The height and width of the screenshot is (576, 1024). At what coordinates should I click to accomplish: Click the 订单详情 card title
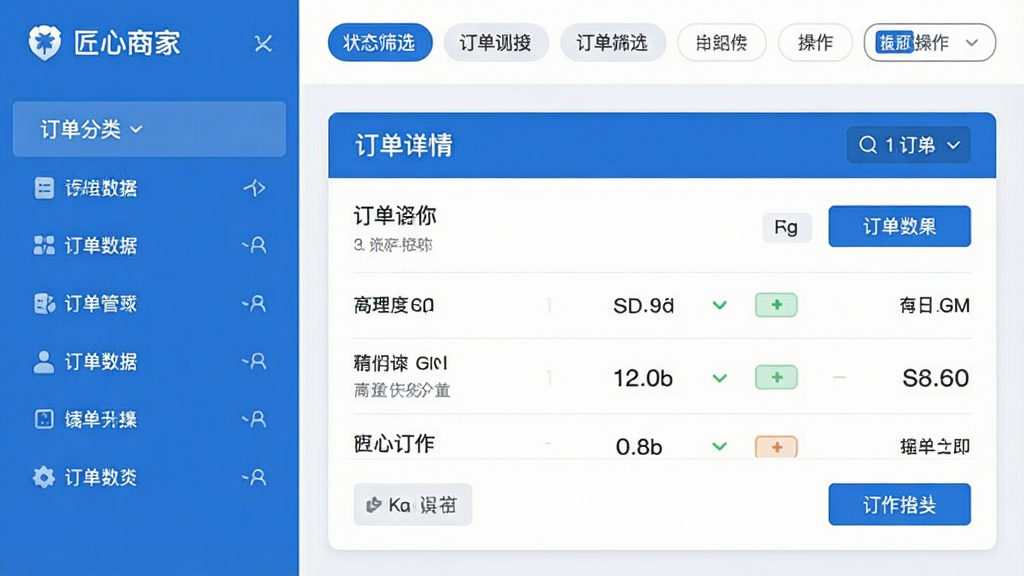pos(404,145)
